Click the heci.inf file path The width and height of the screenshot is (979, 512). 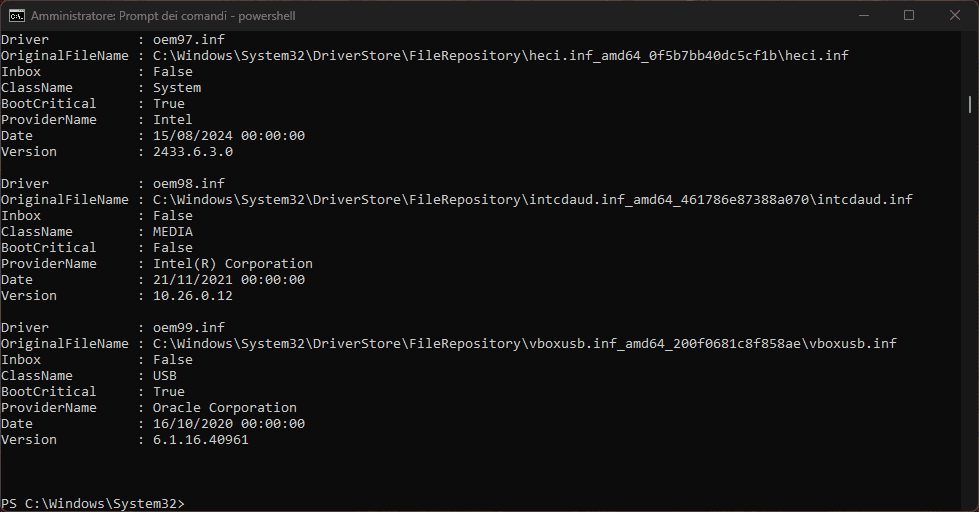point(500,56)
